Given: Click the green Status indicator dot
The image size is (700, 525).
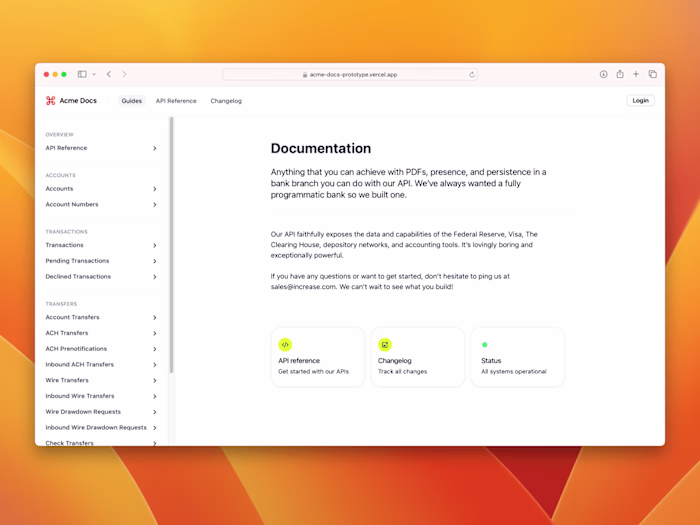Looking at the screenshot, I should pyautogui.click(x=484, y=345).
